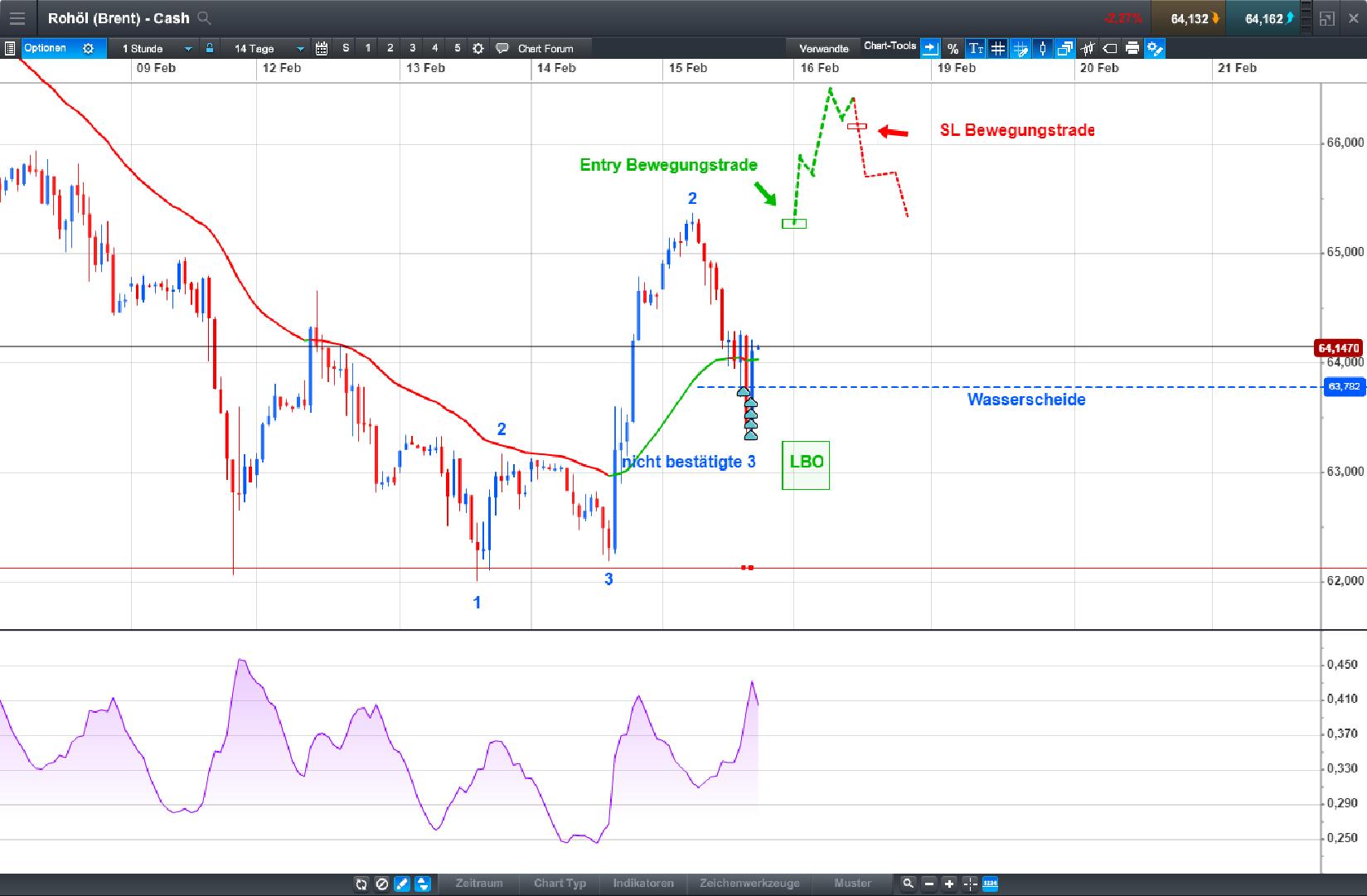Expand the up/down arrows control at bottom
1367x896 pixels.
click(423, 884)
